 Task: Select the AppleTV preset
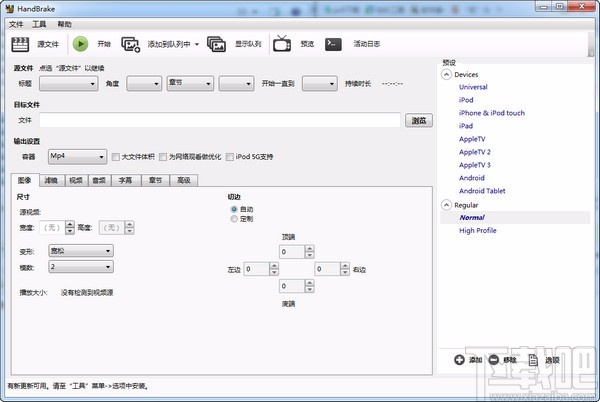[472, 139]
